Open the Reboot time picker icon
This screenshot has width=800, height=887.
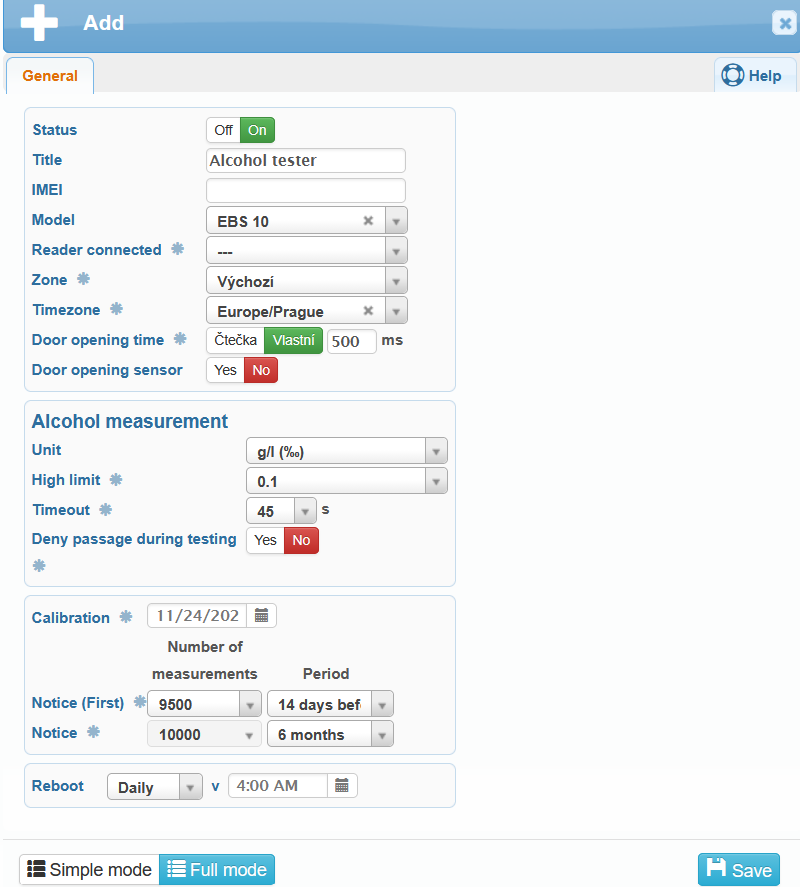(341, 786)
